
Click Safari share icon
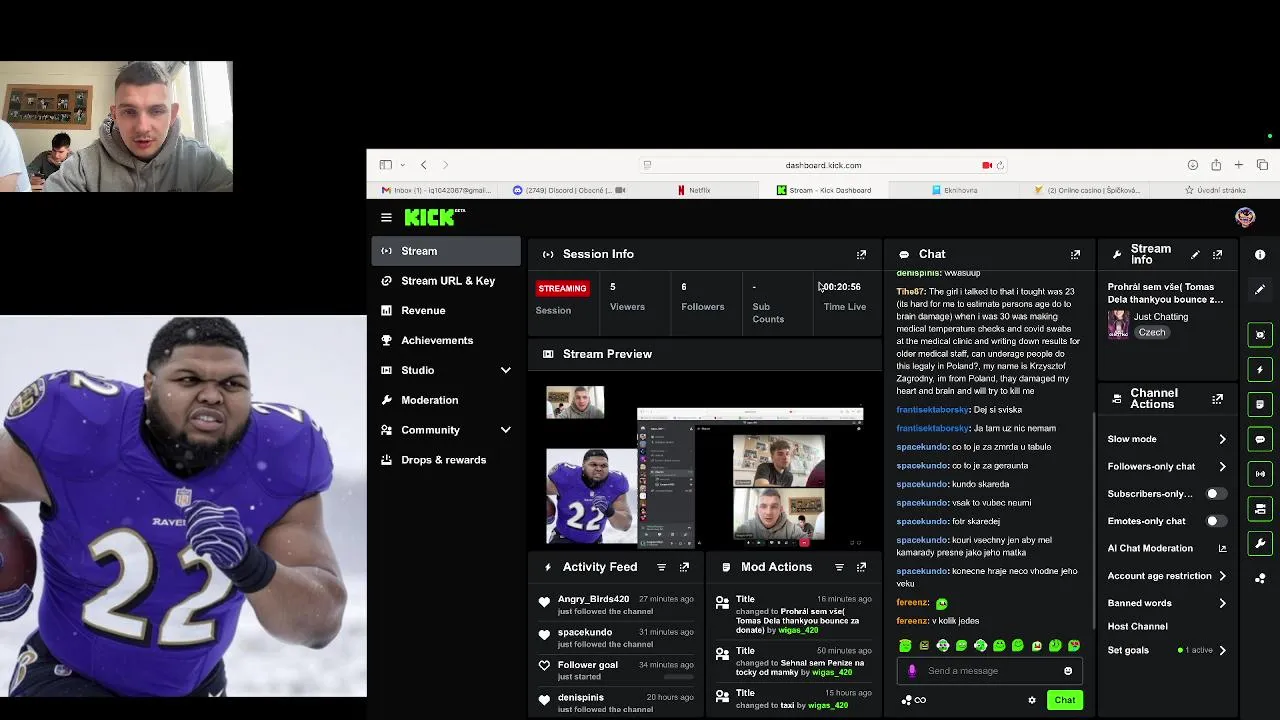point(1216,165)
